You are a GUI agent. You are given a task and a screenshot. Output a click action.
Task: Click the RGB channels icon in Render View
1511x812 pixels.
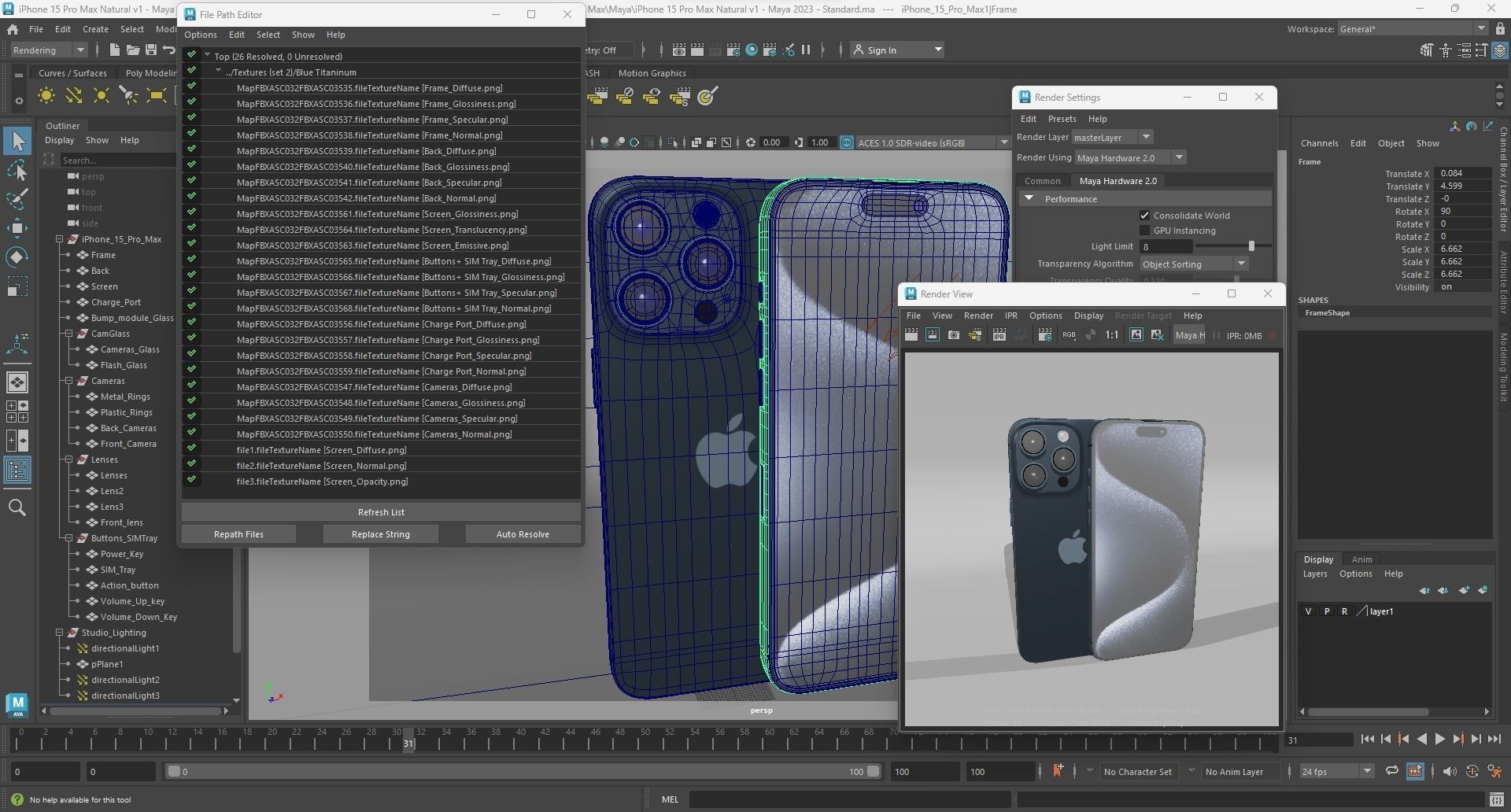click(x=1069, y=335)
